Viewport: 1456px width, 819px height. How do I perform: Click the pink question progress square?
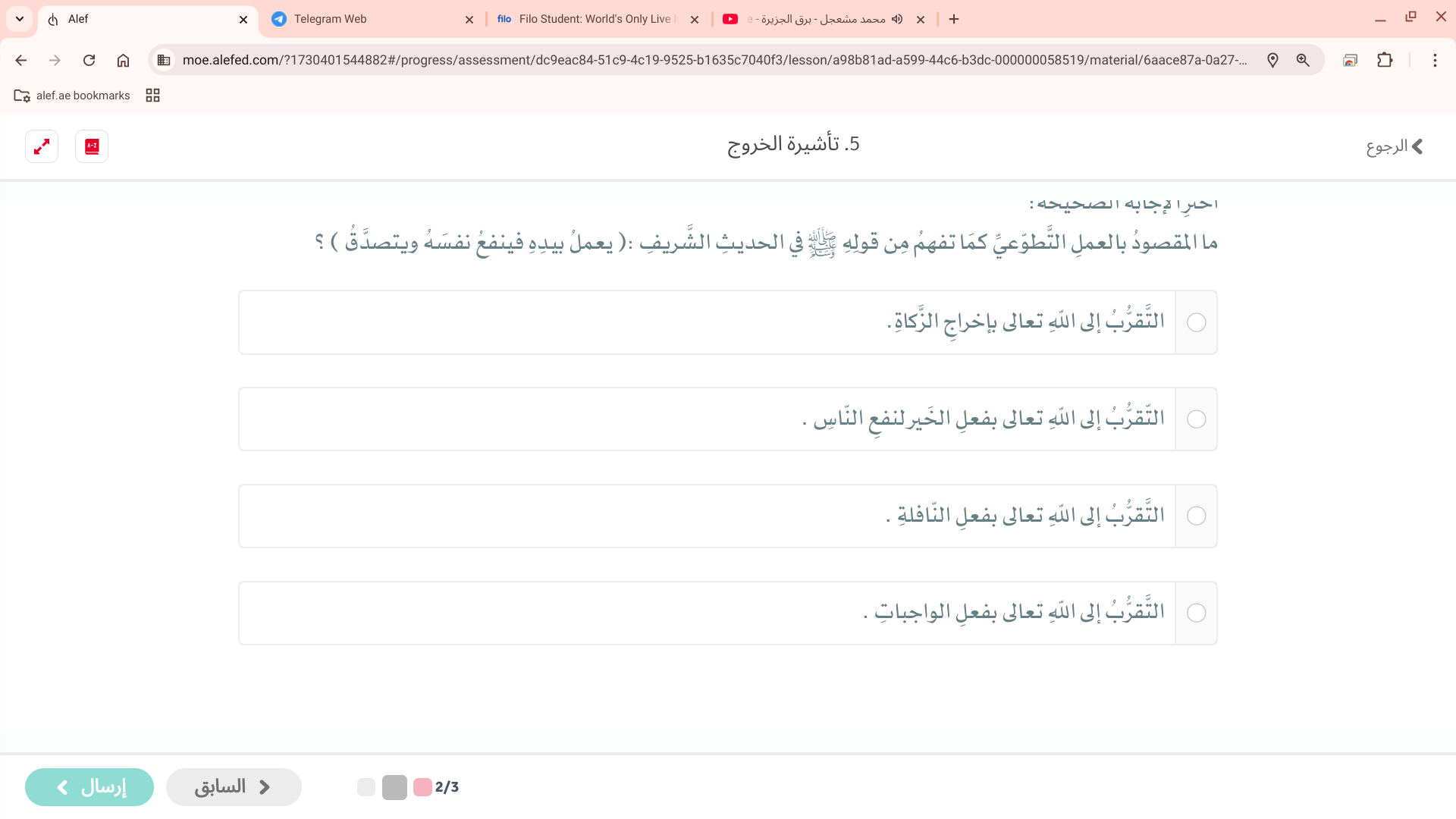pyautogui.click(x=422, y=787)
